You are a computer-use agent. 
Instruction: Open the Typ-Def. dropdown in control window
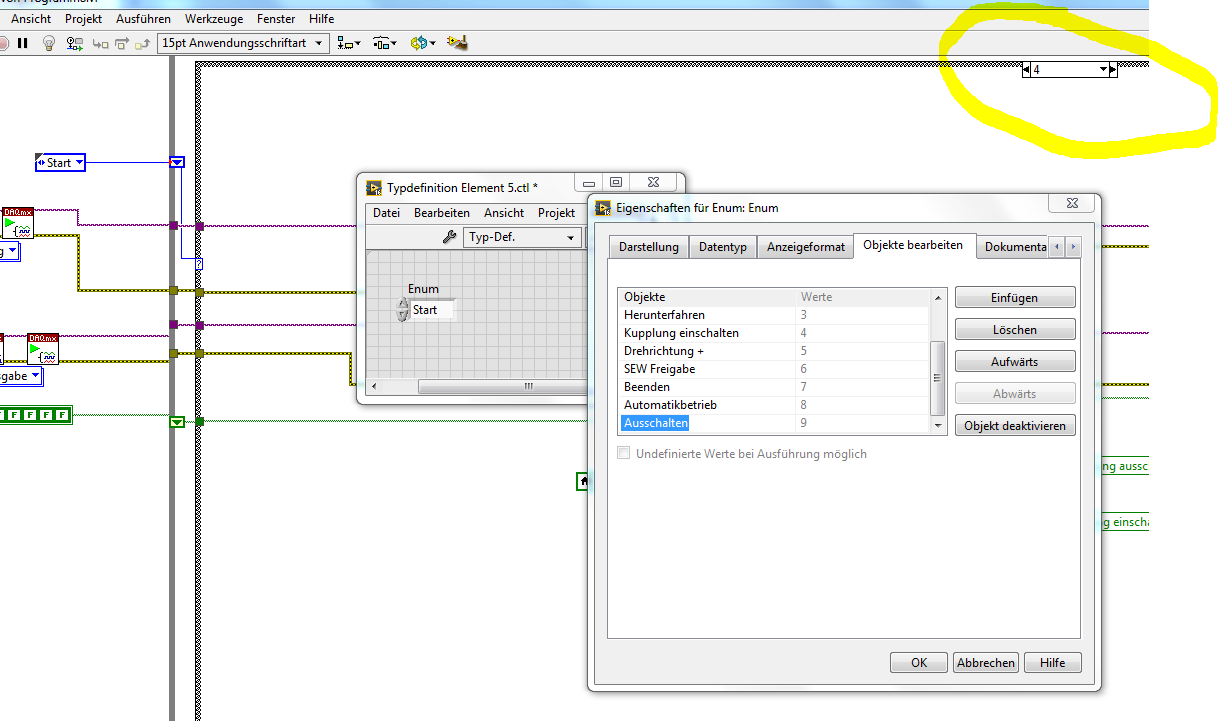[x=523, y=237]
